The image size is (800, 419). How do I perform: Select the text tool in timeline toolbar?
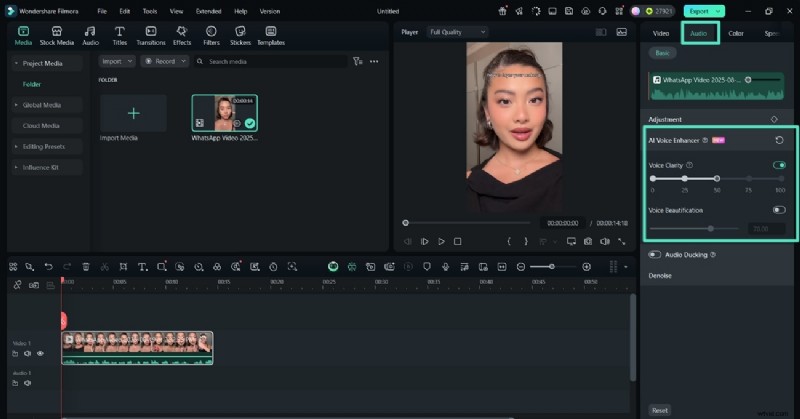tap(142, 267)
